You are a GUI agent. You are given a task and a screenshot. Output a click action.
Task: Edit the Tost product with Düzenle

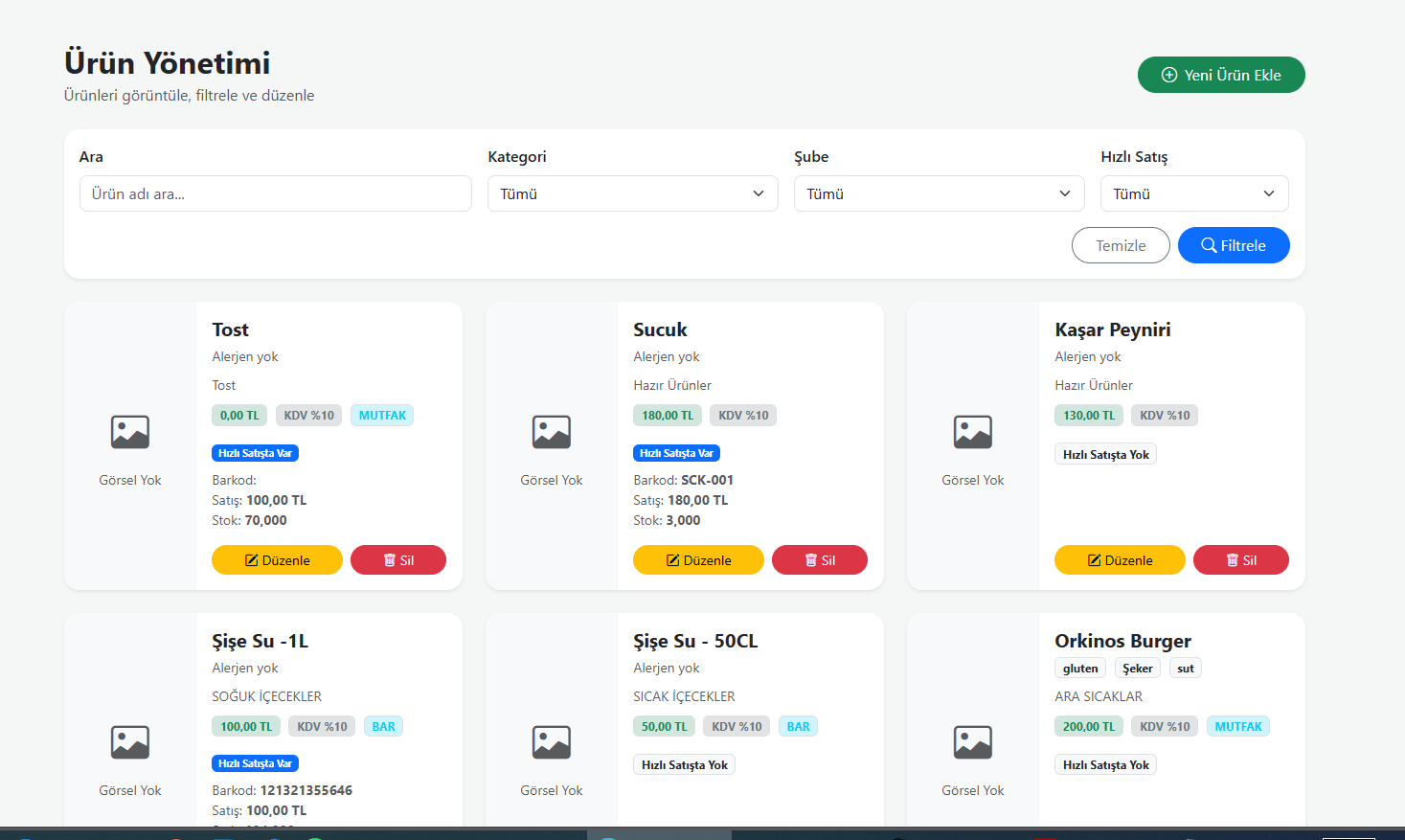(277, 560)
